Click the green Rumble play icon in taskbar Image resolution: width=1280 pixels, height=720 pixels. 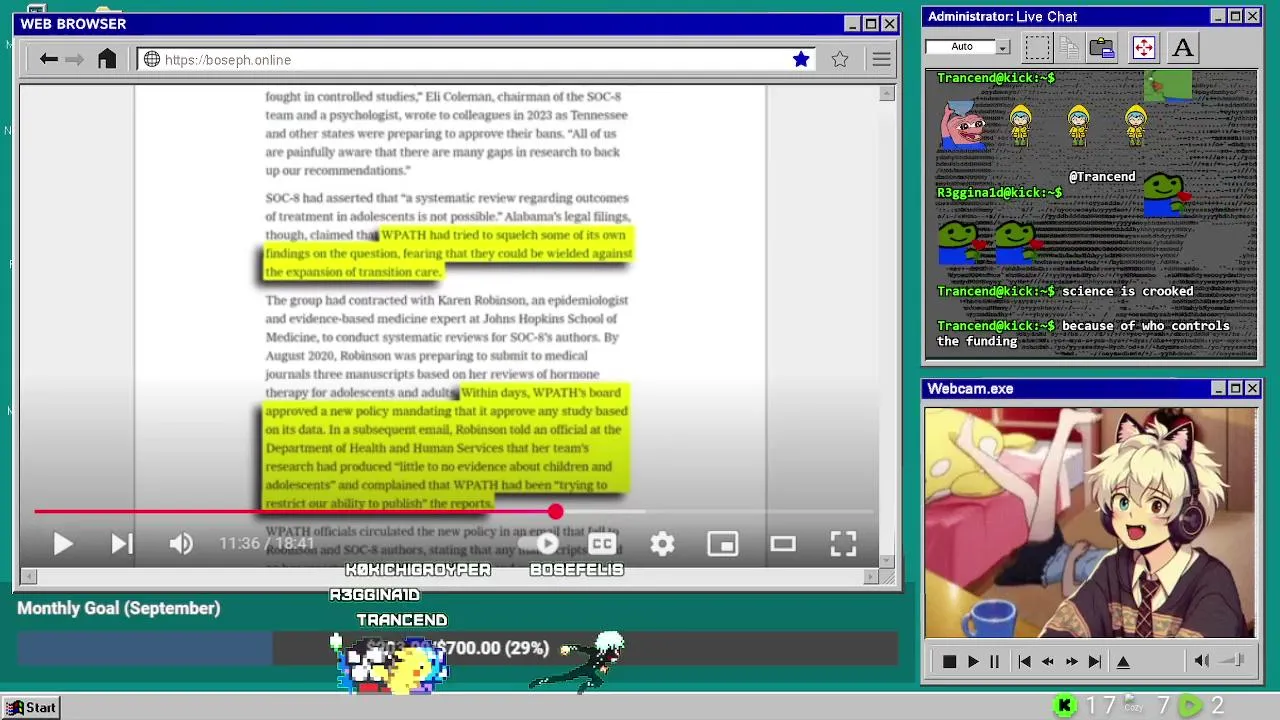[x=1190, y=706]
